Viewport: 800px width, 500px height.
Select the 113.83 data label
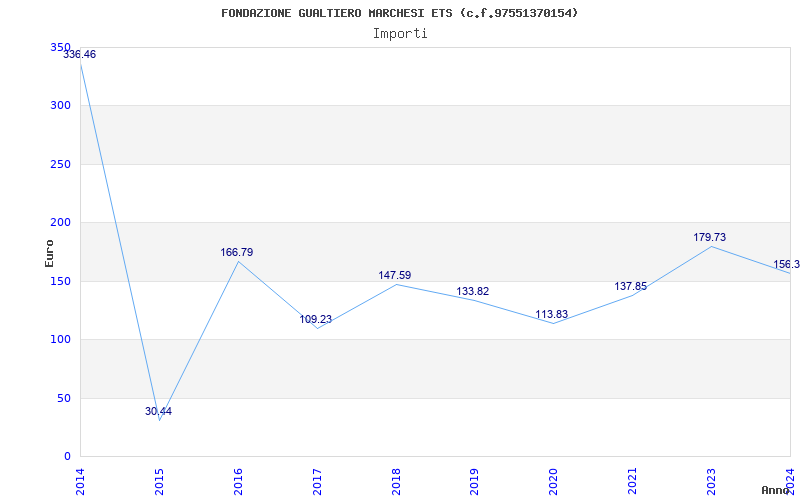(552, 314)
